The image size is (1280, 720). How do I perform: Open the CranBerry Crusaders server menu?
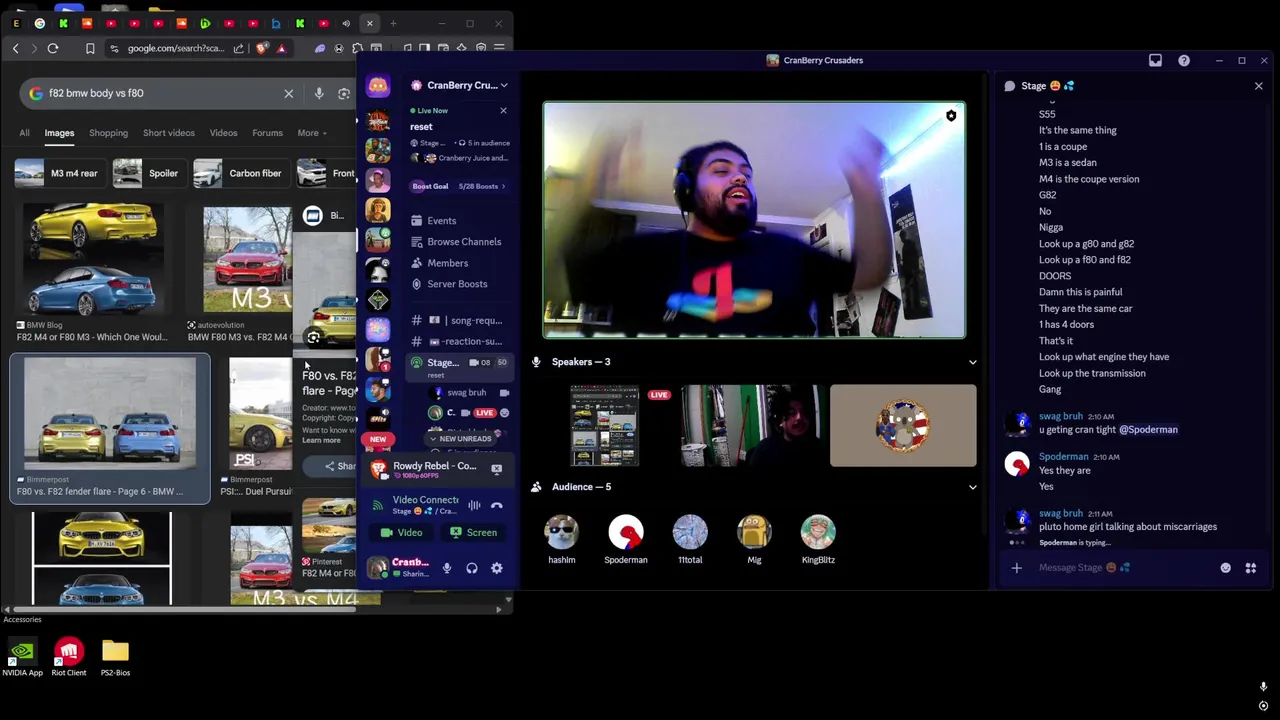[461, 85]
